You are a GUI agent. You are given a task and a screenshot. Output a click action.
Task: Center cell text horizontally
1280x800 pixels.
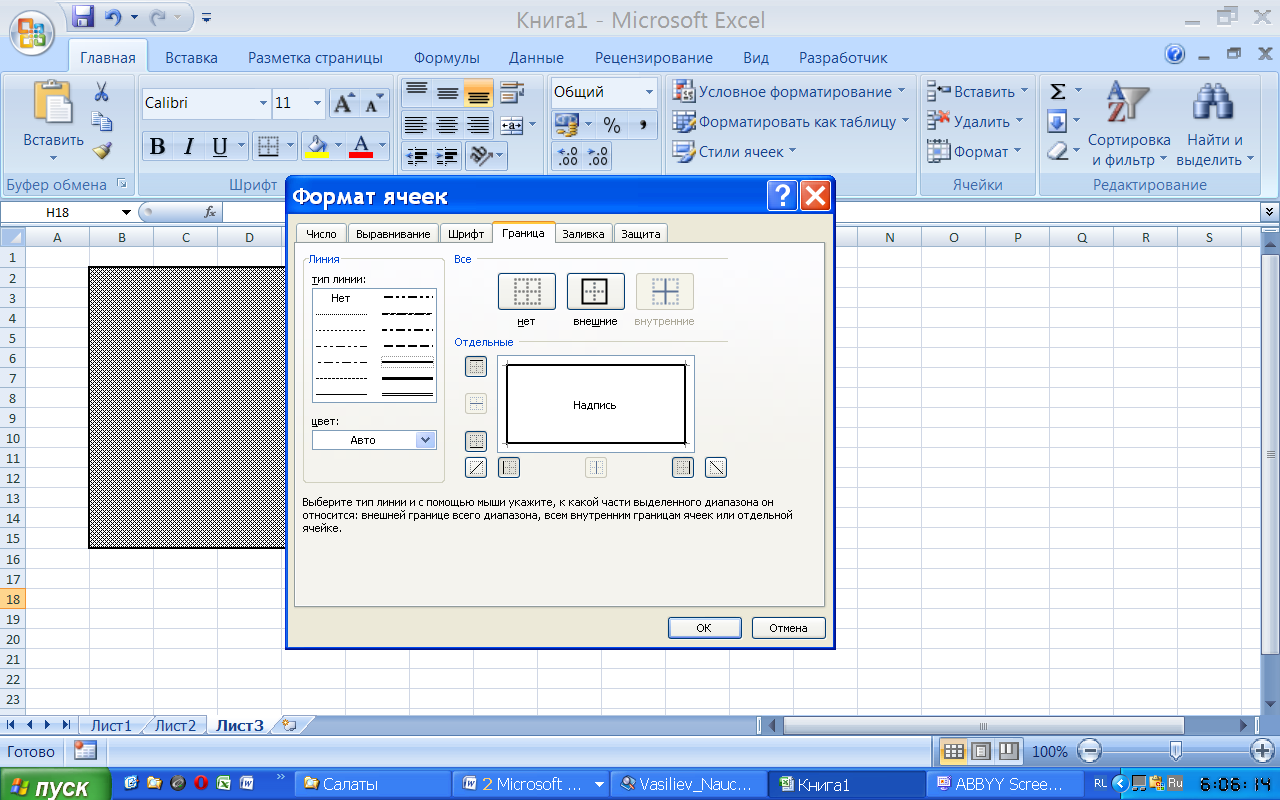click(447, 125)
